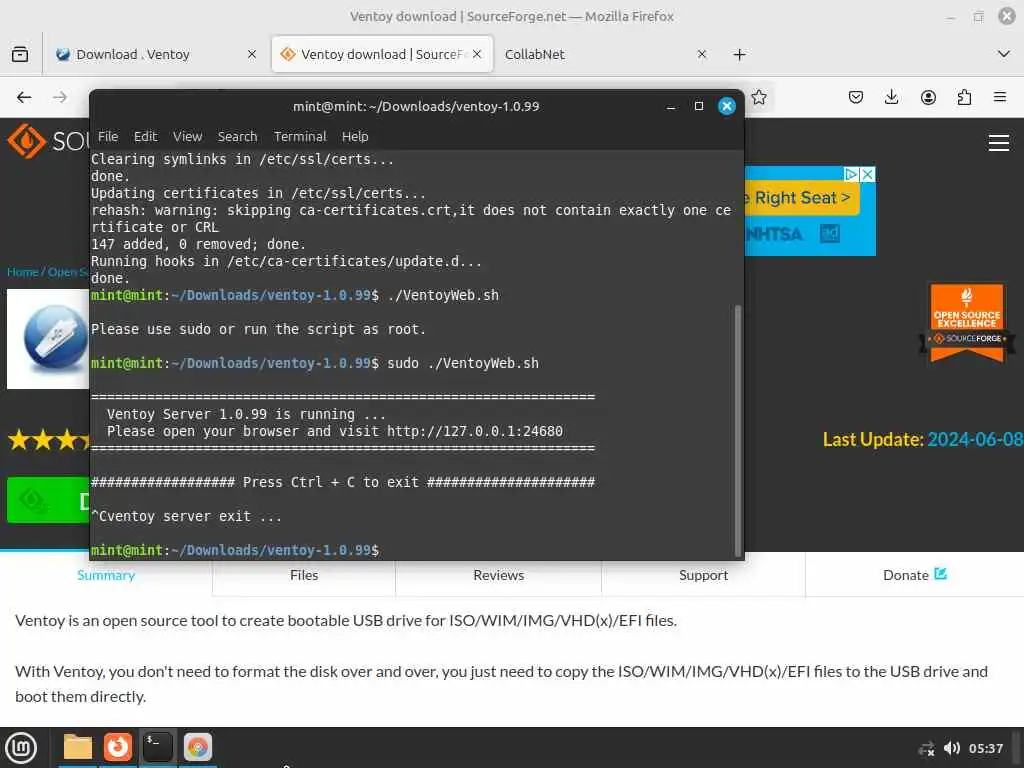Click the green Download button
This screenshot has width=1024, height=768.
[x=48, y=500]
